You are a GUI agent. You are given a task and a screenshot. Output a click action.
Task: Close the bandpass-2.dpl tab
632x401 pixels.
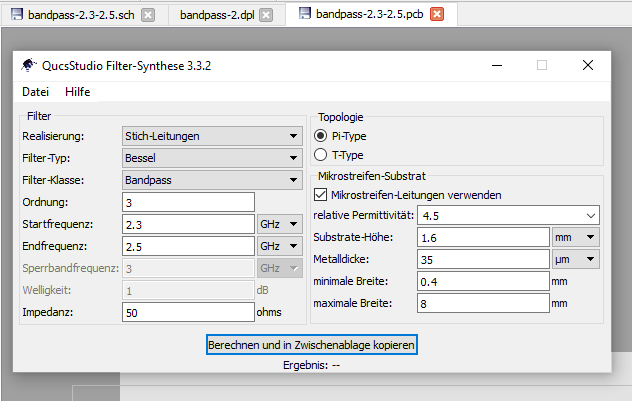(266, 15)
